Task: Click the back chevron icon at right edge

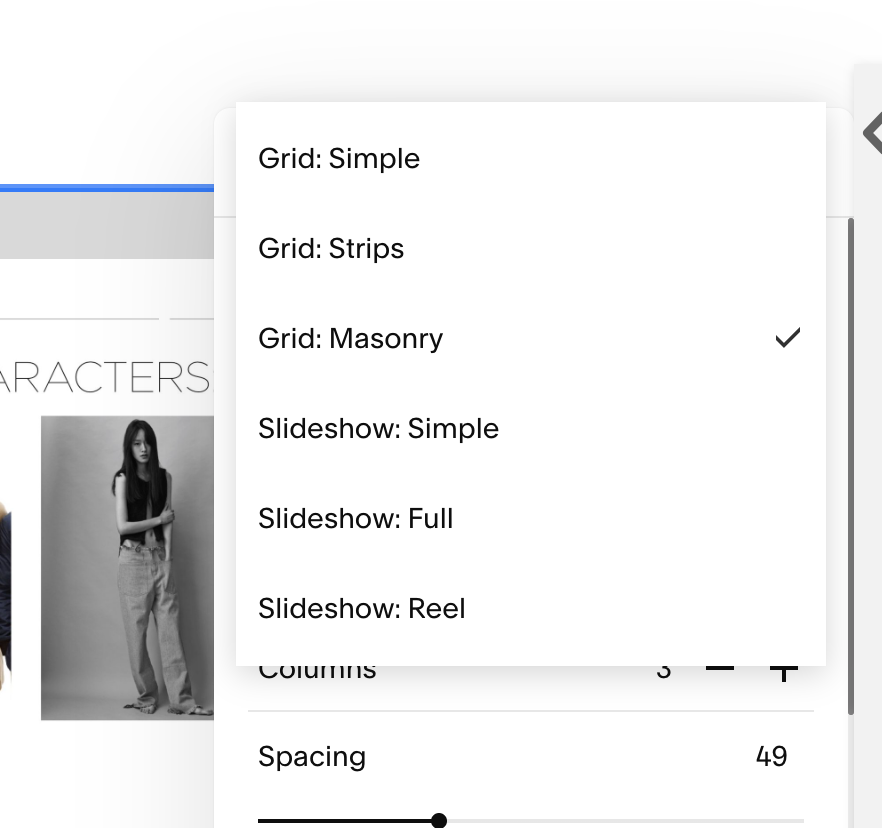Action: pyautogui.click(x=872, y=133)
